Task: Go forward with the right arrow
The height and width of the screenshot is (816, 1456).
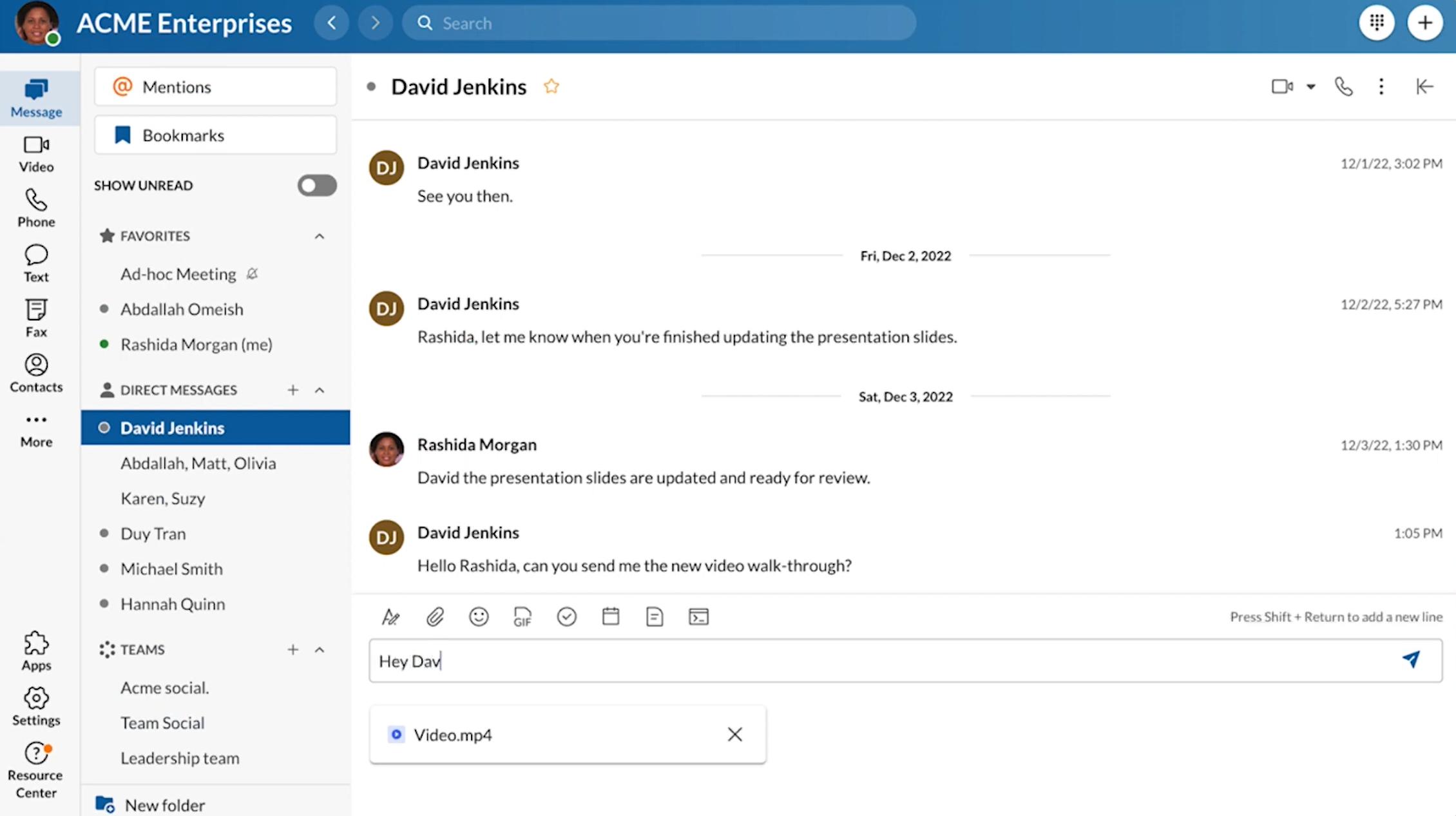Action: (375, 23)
